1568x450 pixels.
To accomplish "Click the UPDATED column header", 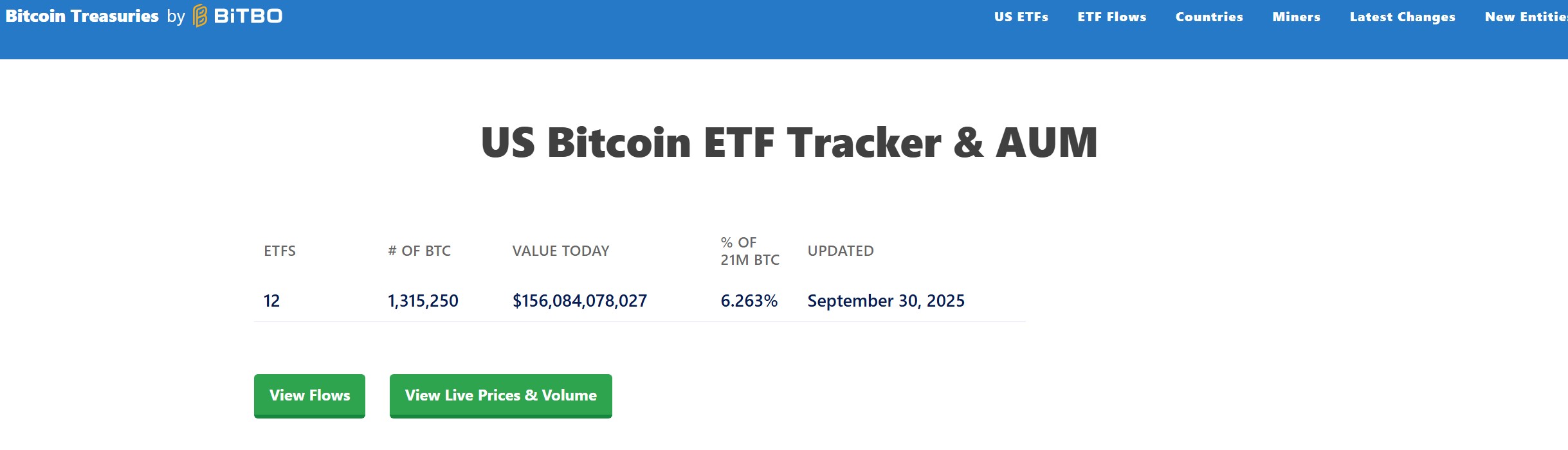I will point(841,251).
